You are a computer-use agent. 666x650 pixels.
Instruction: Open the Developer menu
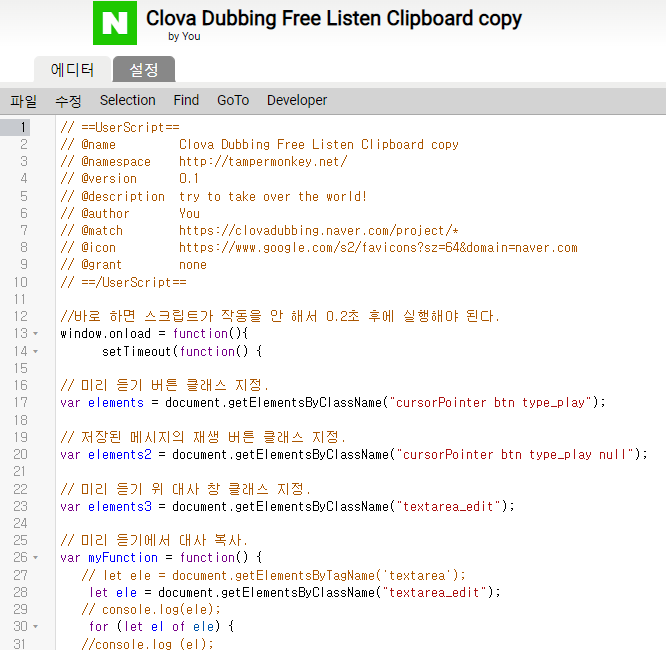click(296, 100)
